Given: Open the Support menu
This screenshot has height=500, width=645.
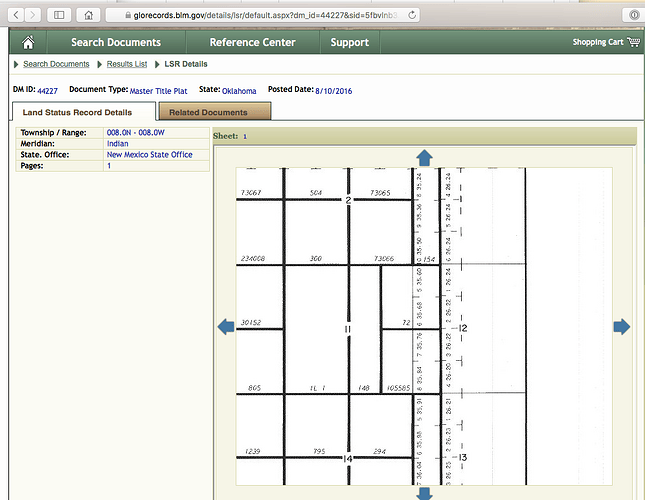Looking at the screenshot, I should [349, 42].
